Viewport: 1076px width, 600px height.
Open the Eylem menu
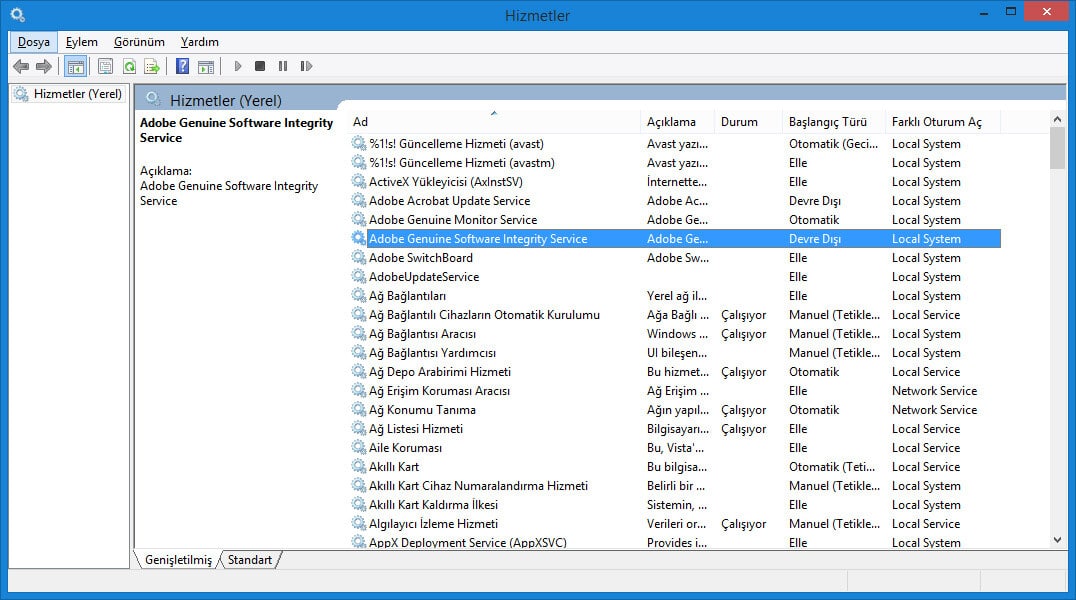click(x=82, y=42)
